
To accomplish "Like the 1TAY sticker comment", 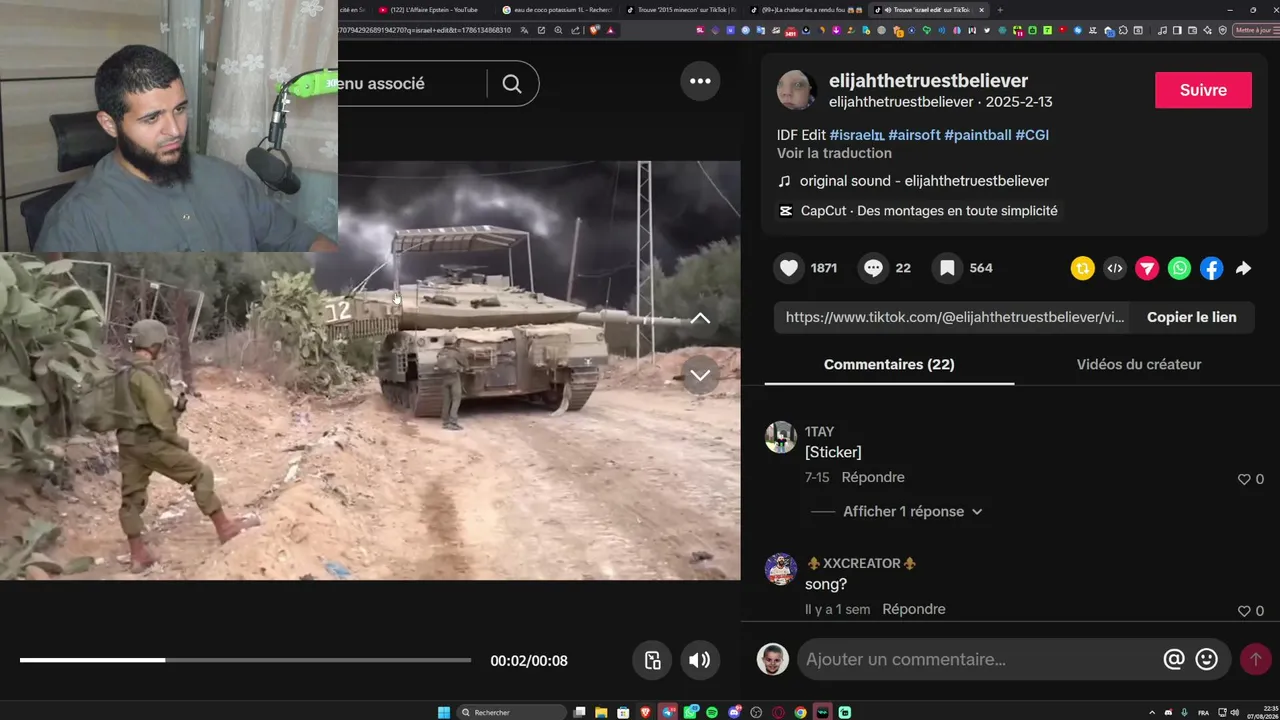I will click(x=1244, y=479).
